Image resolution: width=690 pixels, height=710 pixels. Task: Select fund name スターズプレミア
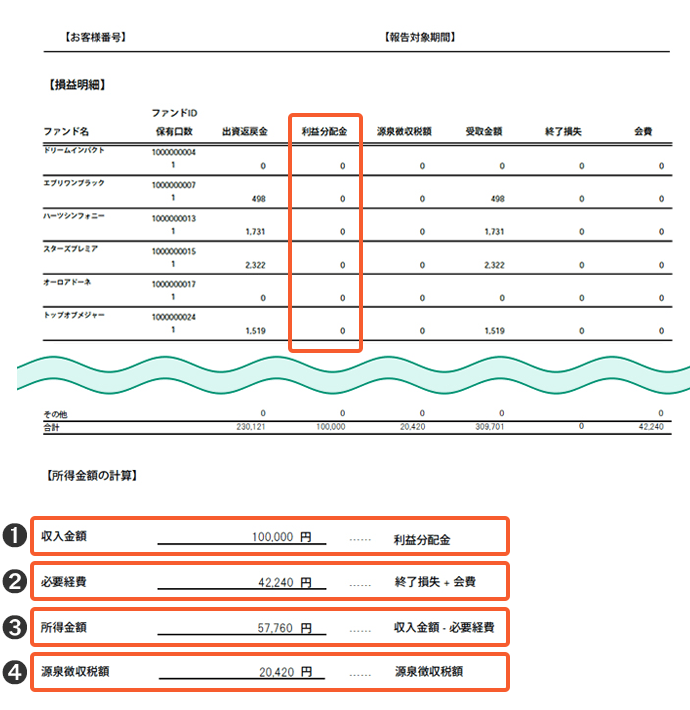point(71,249)
